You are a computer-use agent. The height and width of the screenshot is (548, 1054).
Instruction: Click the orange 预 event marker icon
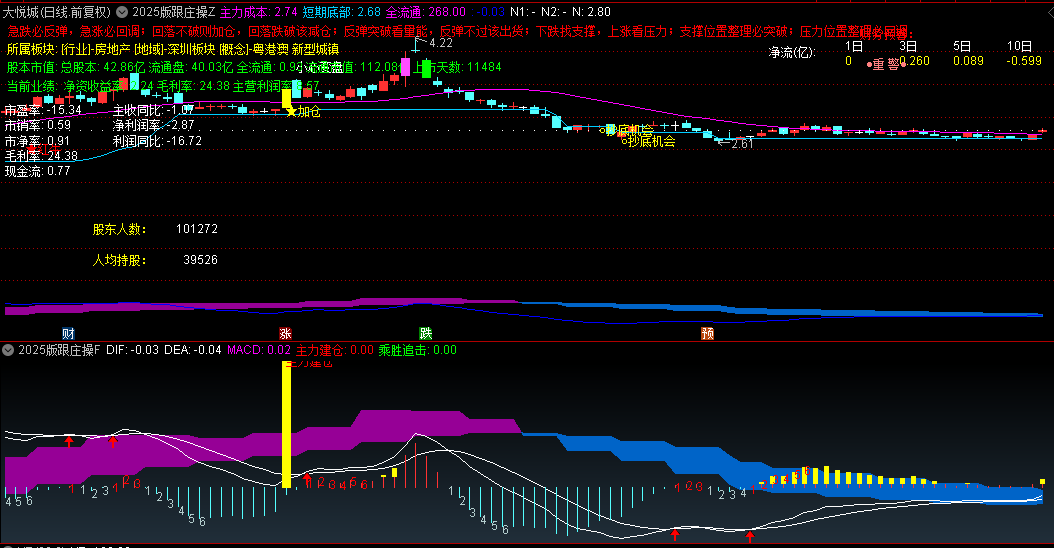click(707, 334)
